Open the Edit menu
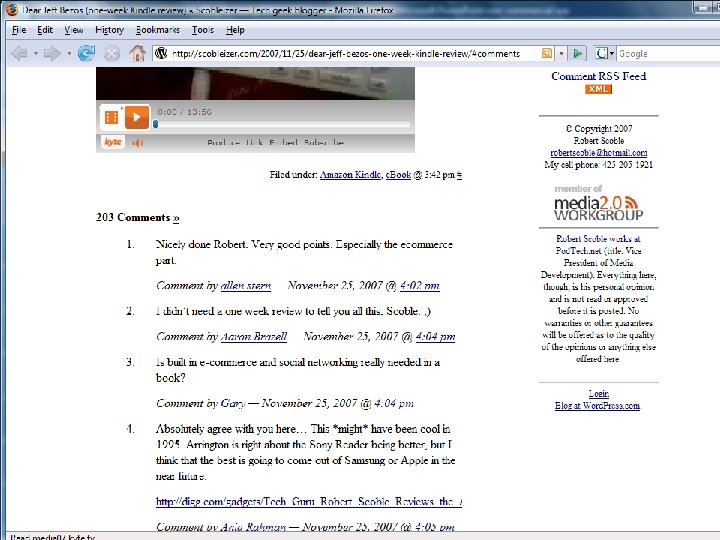The height and width of the screenshot is (540, 720). [x=45, y=30]
